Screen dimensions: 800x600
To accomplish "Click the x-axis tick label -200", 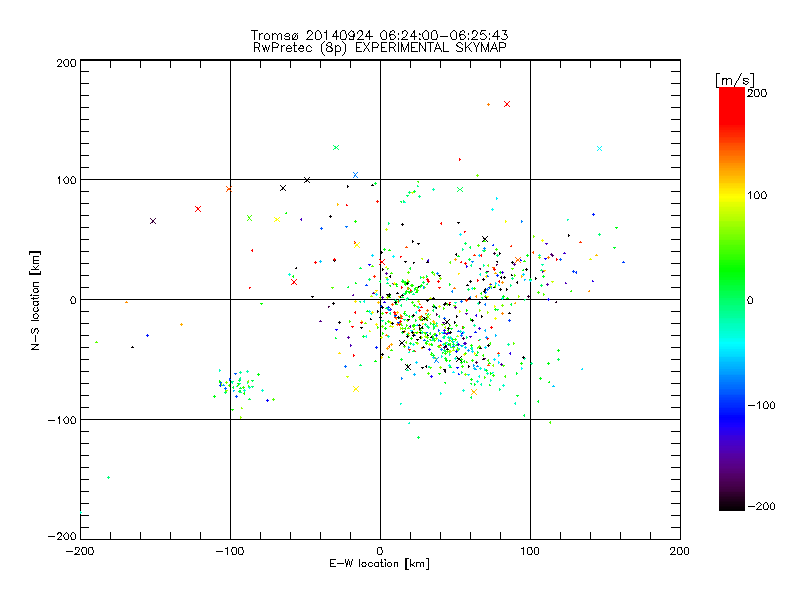I will click(x=80, y=551).
